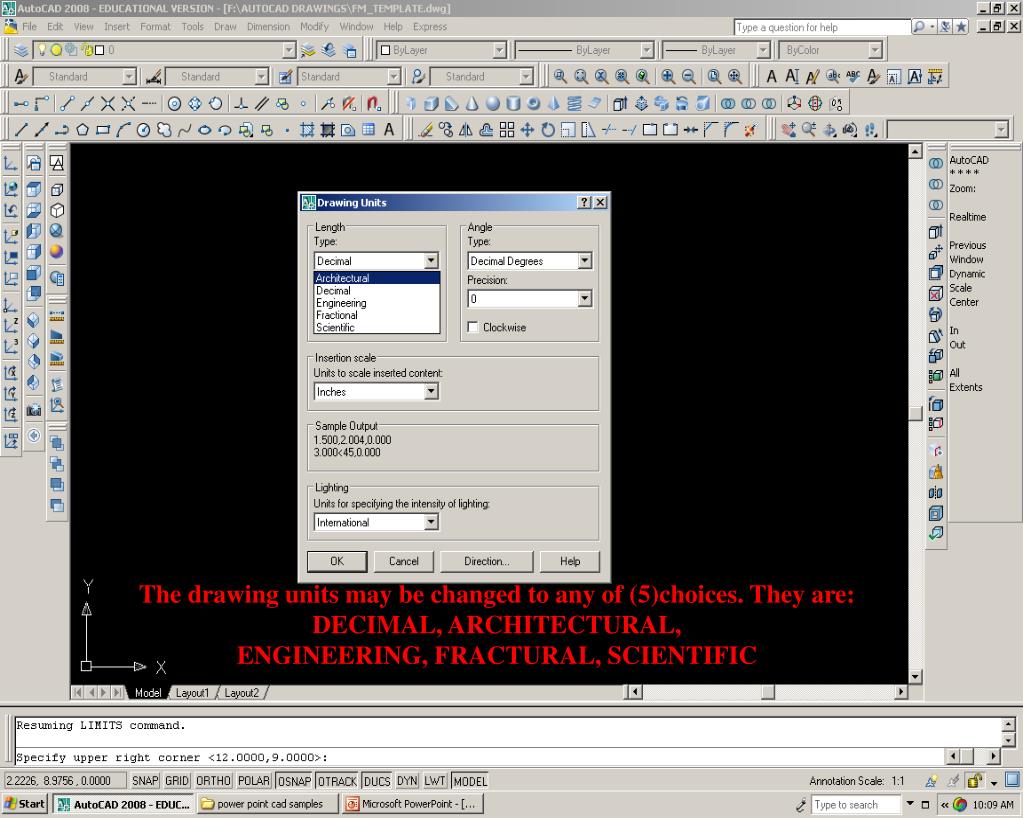Choose Architectural in the length type list
This screenshot has width=1023, height=818.
pyautogui.click(x=376, y=278)
